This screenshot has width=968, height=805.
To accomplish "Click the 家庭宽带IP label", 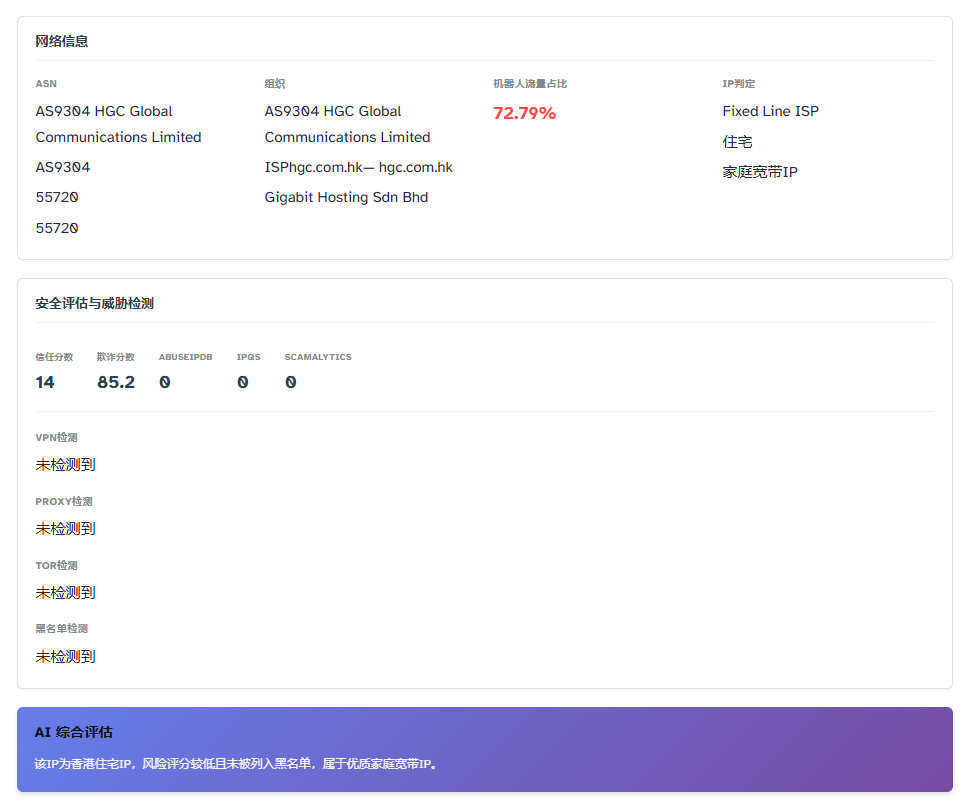I will coord(759,172).
